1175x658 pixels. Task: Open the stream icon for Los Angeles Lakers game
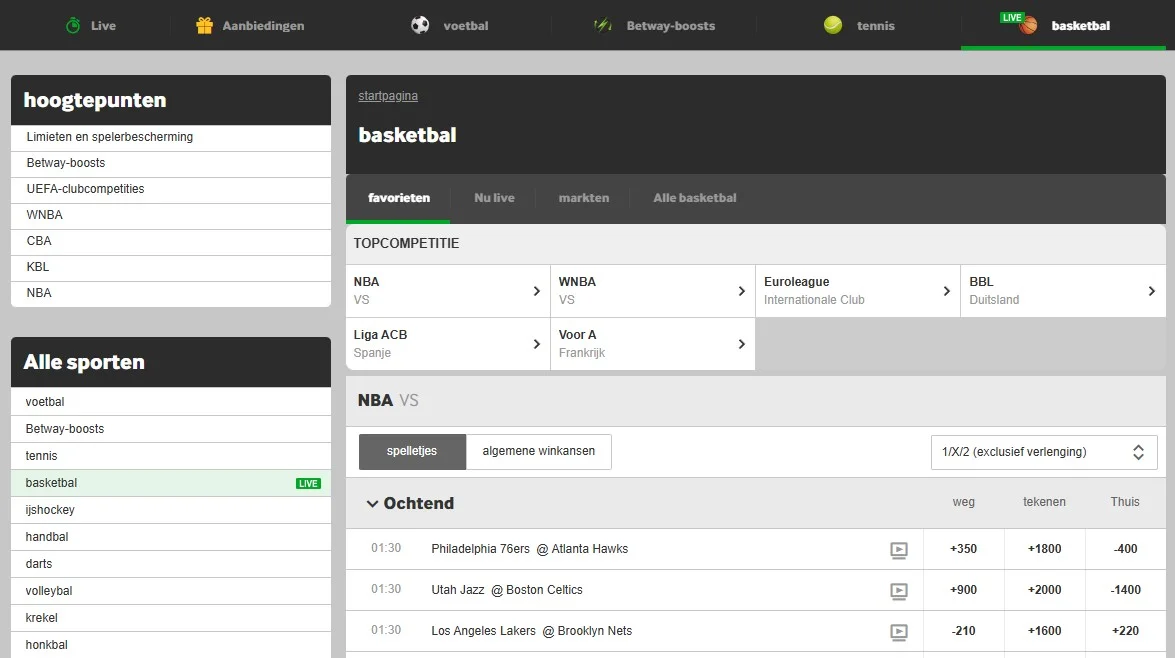897,631
